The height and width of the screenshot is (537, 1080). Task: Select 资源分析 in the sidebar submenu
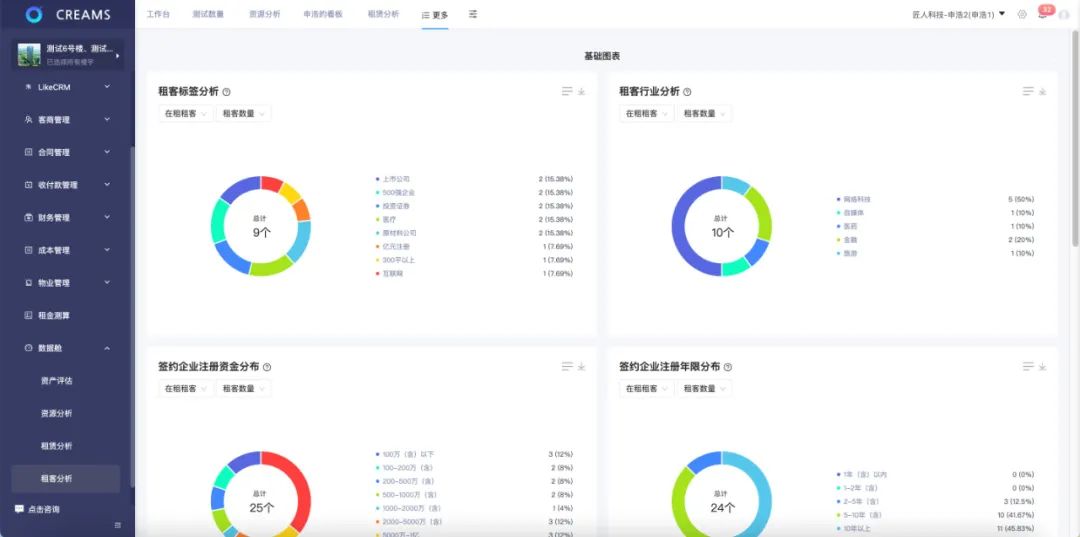pyautogui.click(x=56, y=413)
